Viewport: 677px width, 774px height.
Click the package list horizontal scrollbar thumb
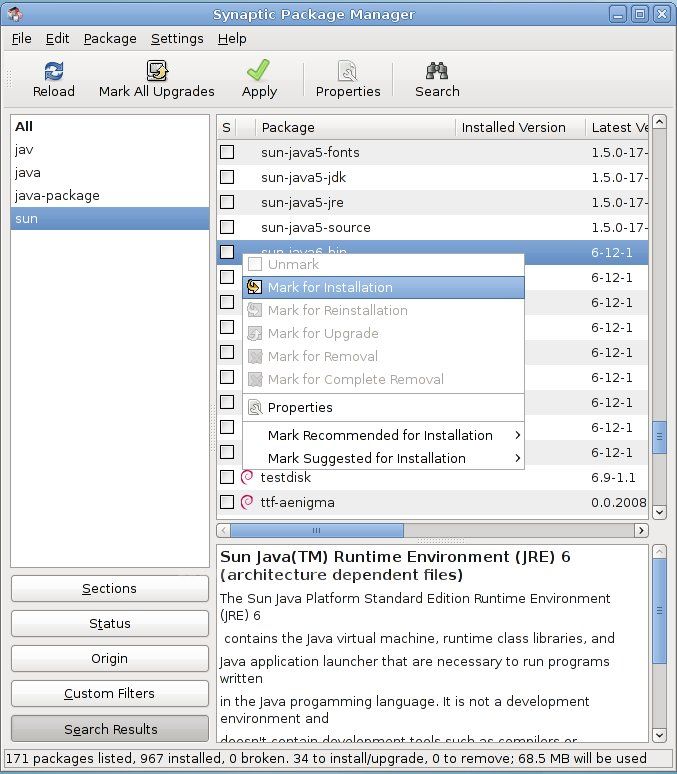click(316, 530)
